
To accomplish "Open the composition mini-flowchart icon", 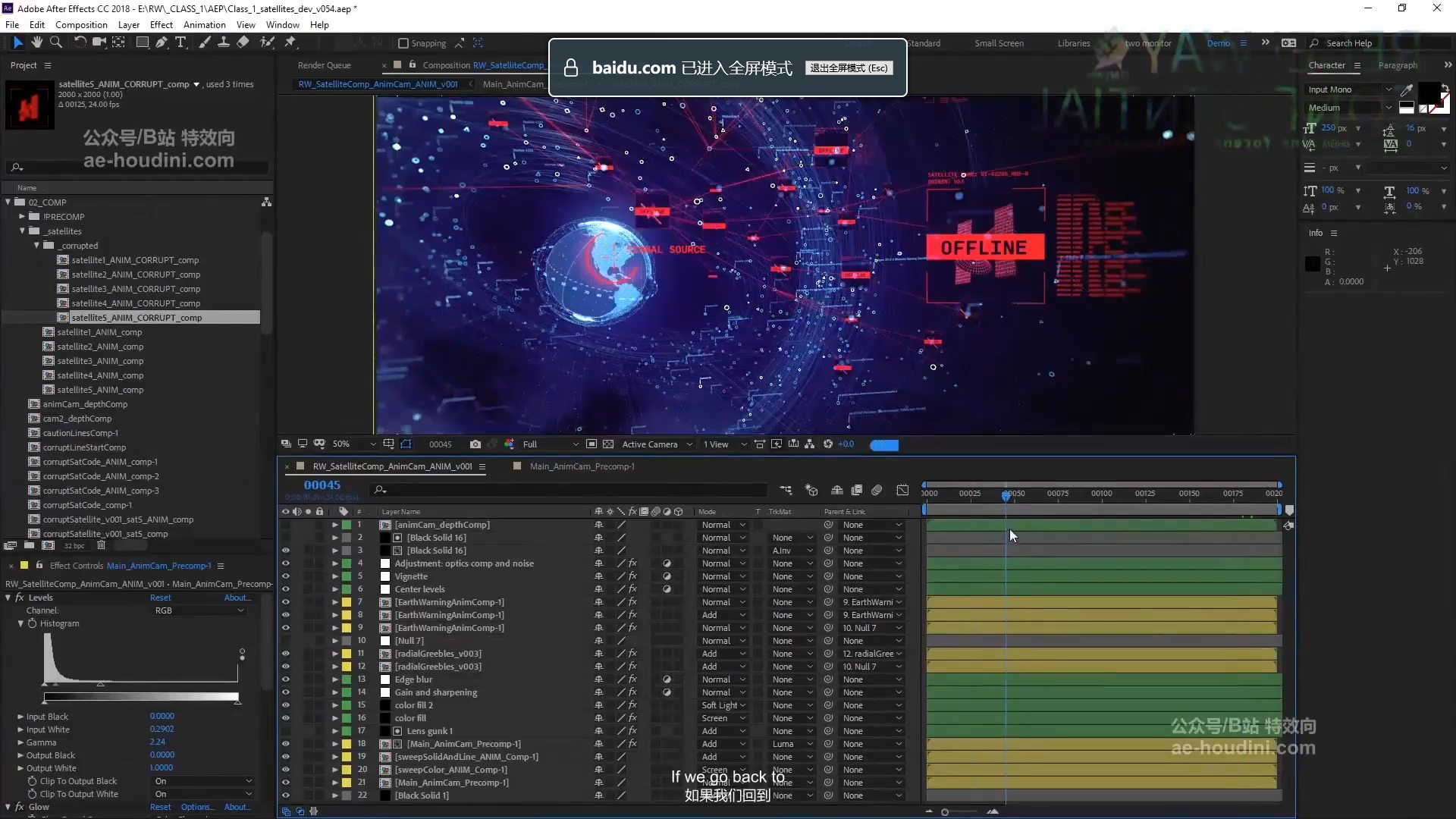I will click(786, 491).
